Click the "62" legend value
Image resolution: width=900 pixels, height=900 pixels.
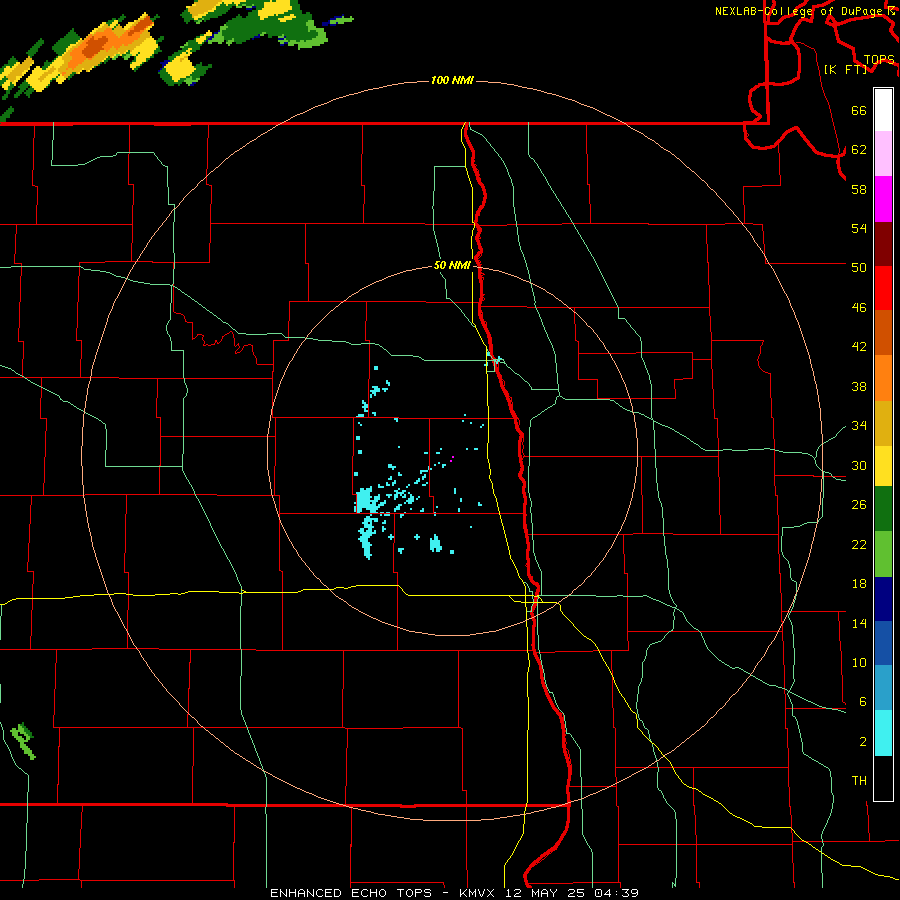point(859,150)
